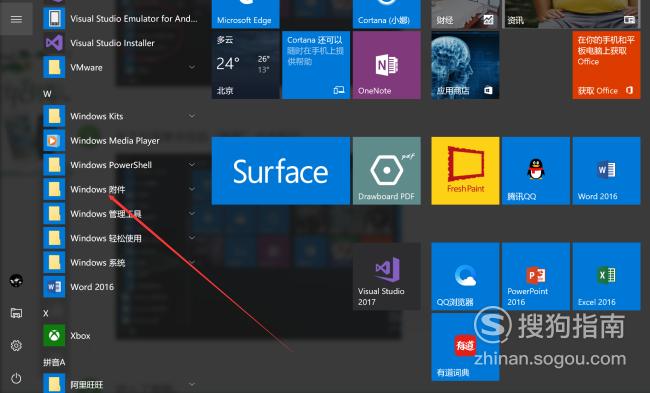Viewport: 650px width, 393px height.
Task: Jump to 拼音A section header
Action: 54,362
